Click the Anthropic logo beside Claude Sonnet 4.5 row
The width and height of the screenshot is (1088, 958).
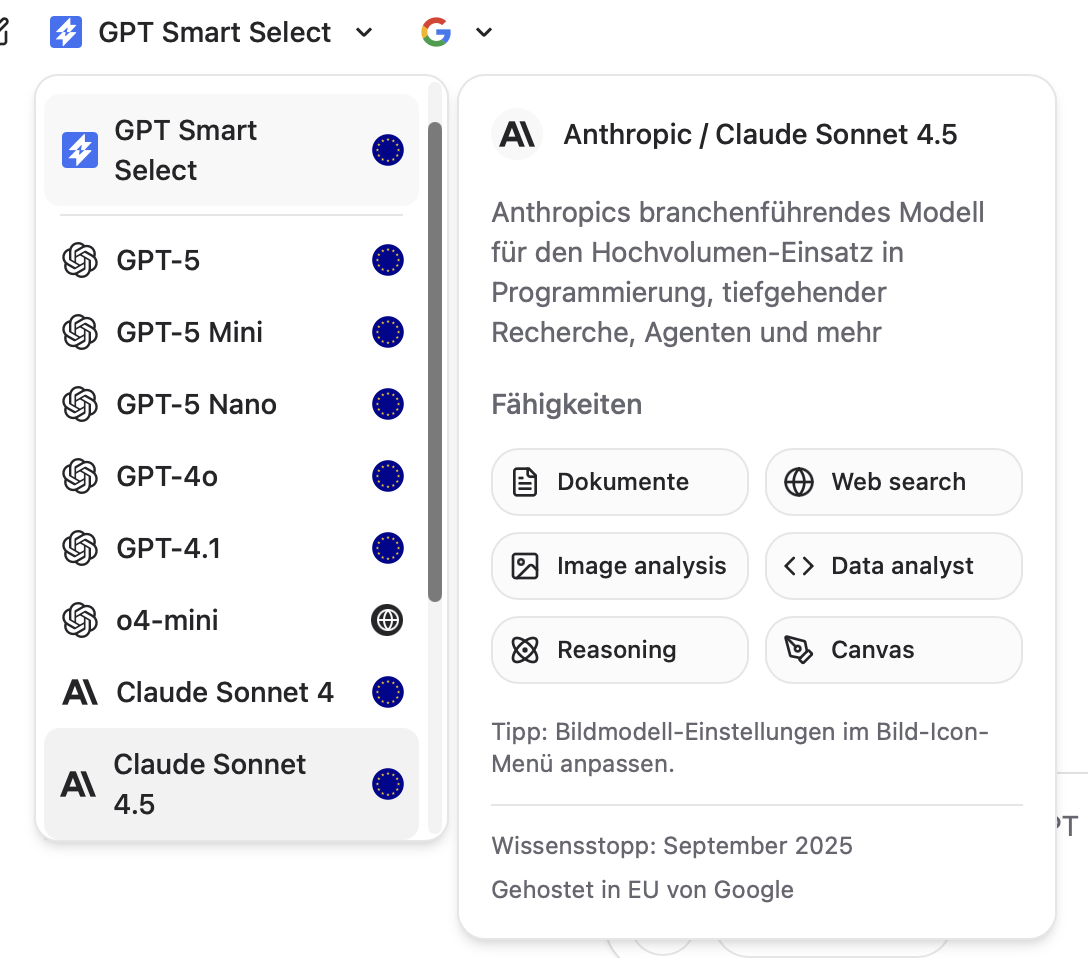[78, 784]
